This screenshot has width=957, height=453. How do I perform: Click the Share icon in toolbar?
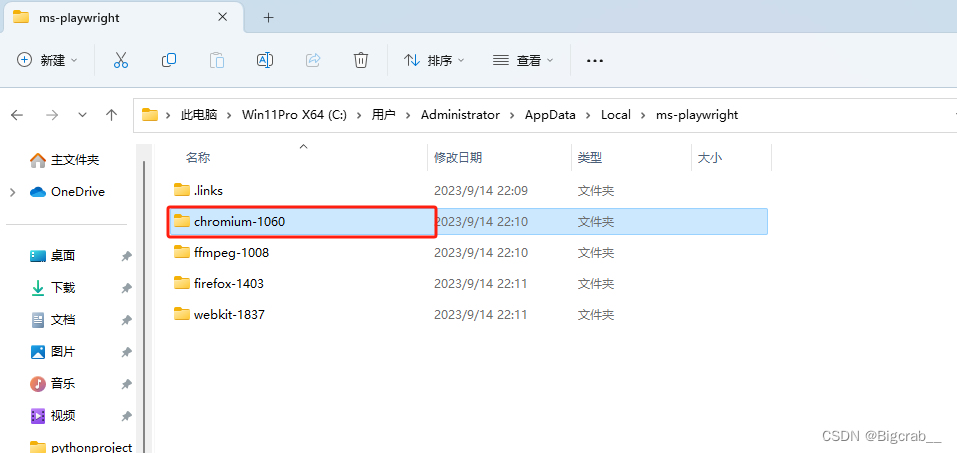click(x=313, y=60)
